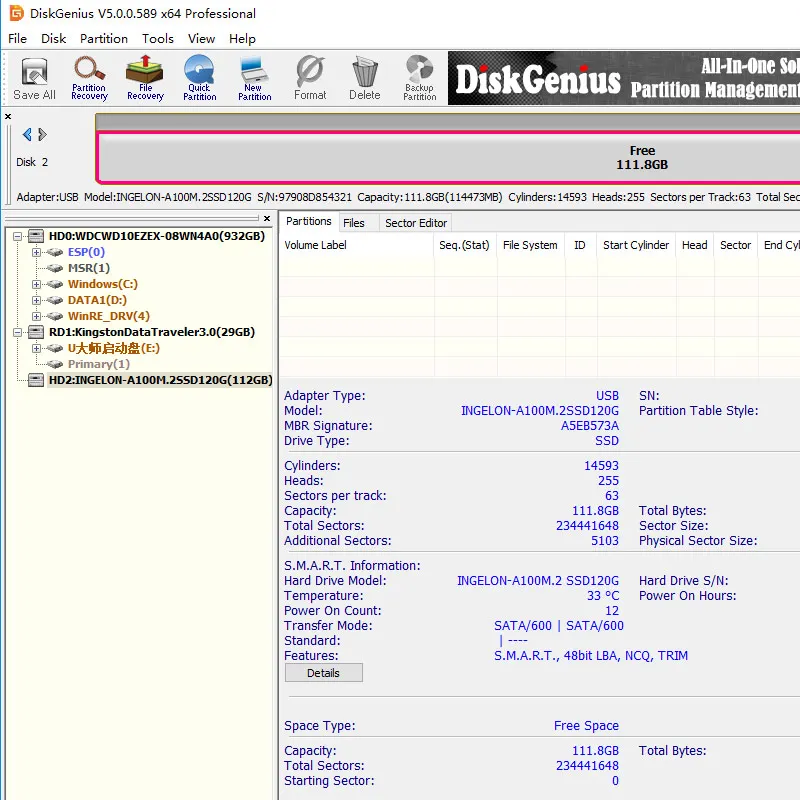Click the Delete toolbar icon

pyautogui.click(x=365, y=78)
